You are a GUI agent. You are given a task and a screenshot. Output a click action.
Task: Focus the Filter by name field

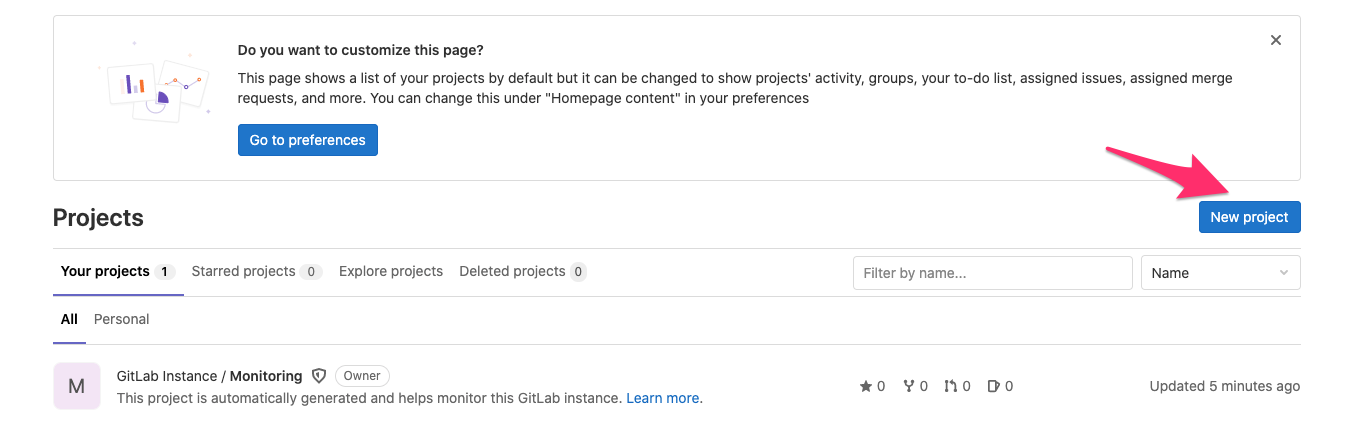(x=992, y=273)
